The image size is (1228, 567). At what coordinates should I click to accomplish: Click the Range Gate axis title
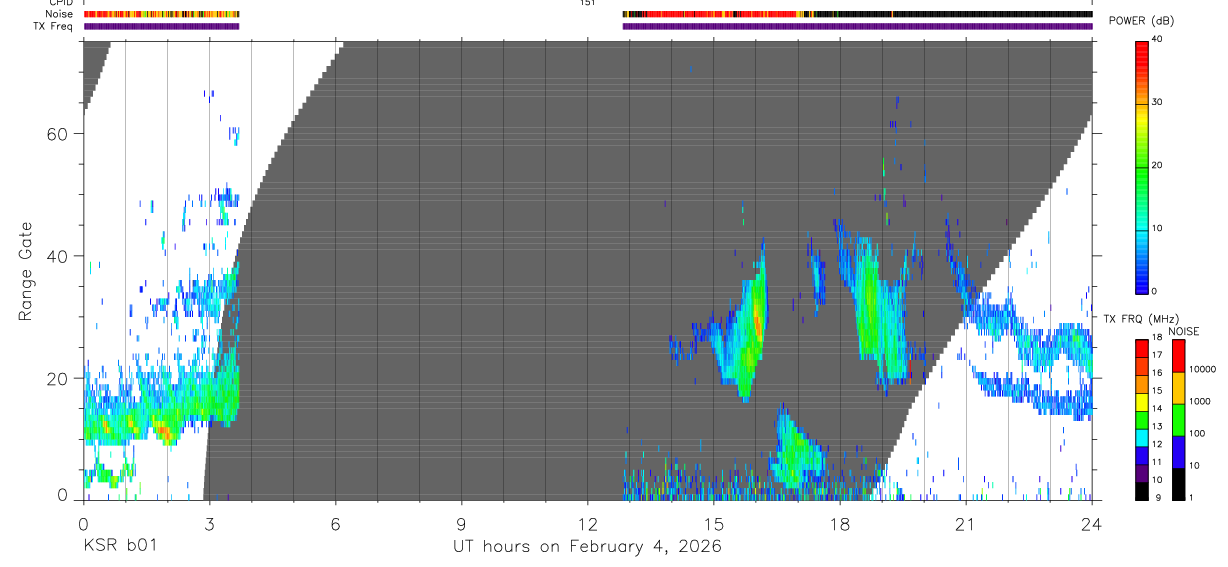tap(26, 271)
